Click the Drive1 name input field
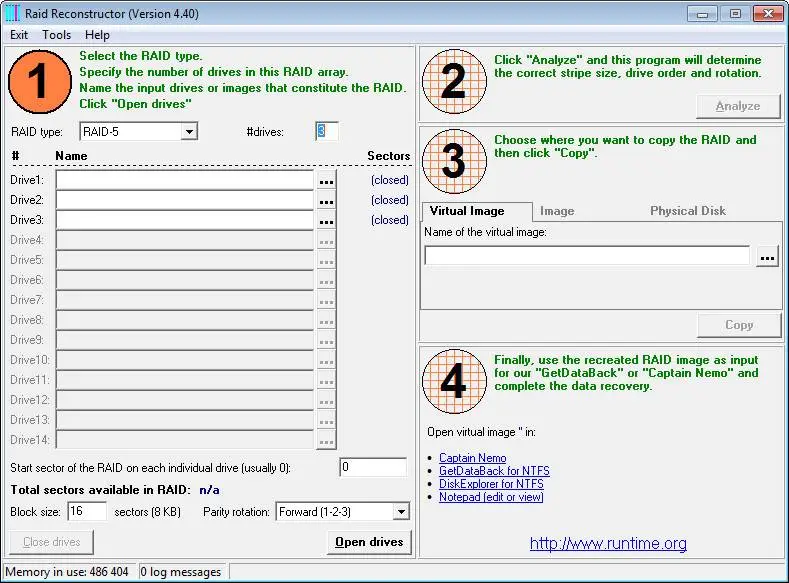 pyautogui.click(x=185, y=180)
